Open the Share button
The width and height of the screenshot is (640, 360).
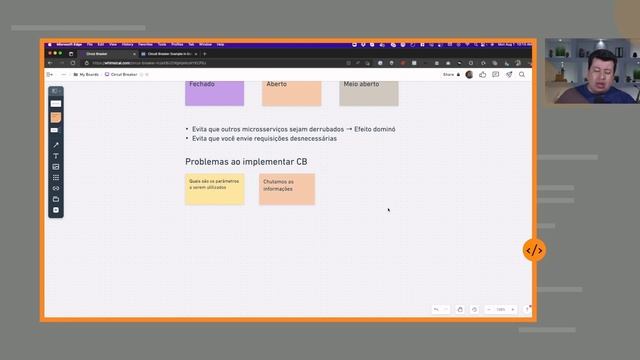coord(451,75)
